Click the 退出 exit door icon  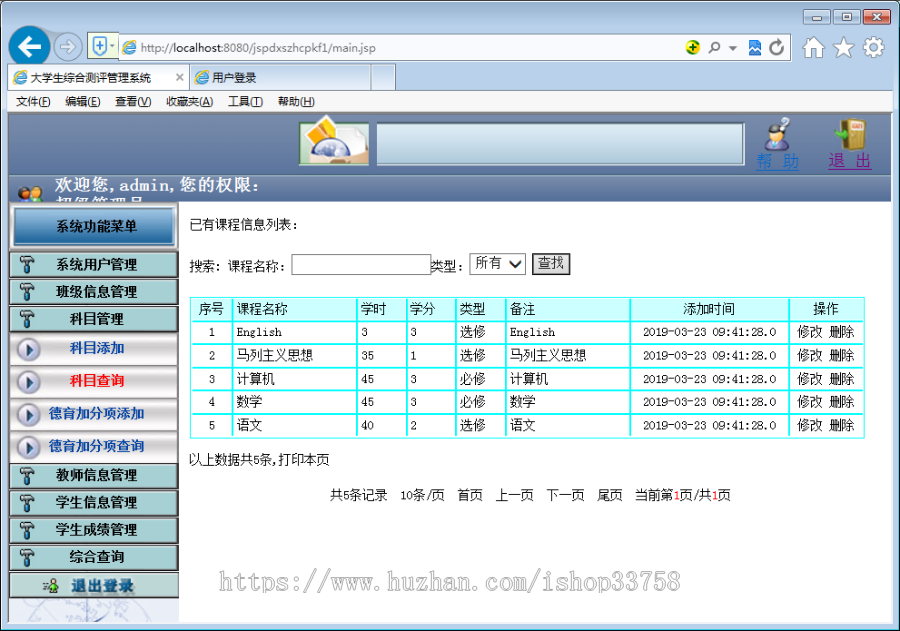851,132
